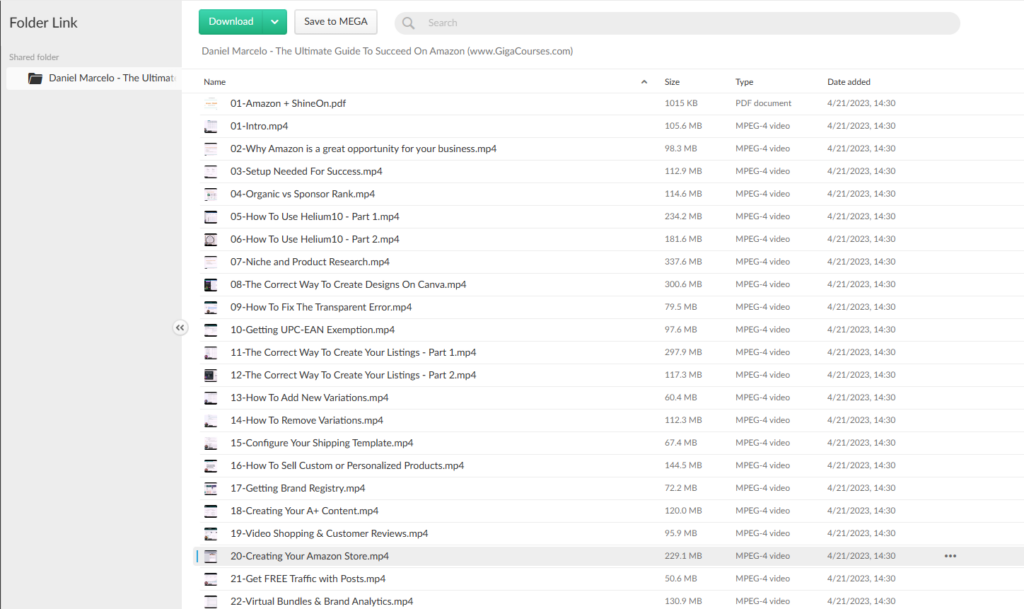The image size is (1024, 609).
Task: Click the Save to MEGA button
Action: point(335,22)
